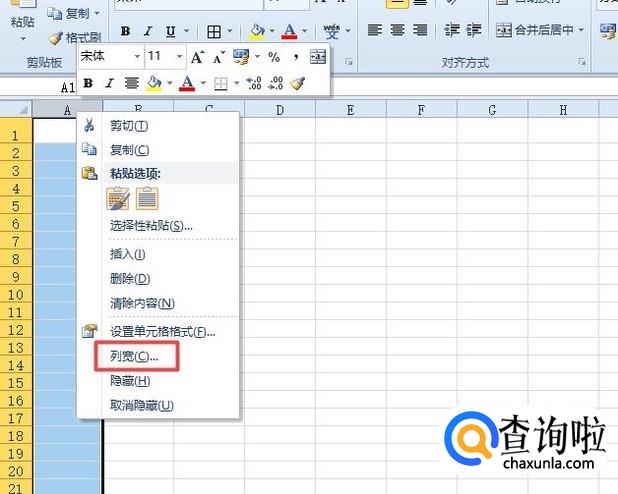Click mini toolbar Decrease Decimal icon
The width and height of the screenshot is (618, 494).
coord(275,83)
